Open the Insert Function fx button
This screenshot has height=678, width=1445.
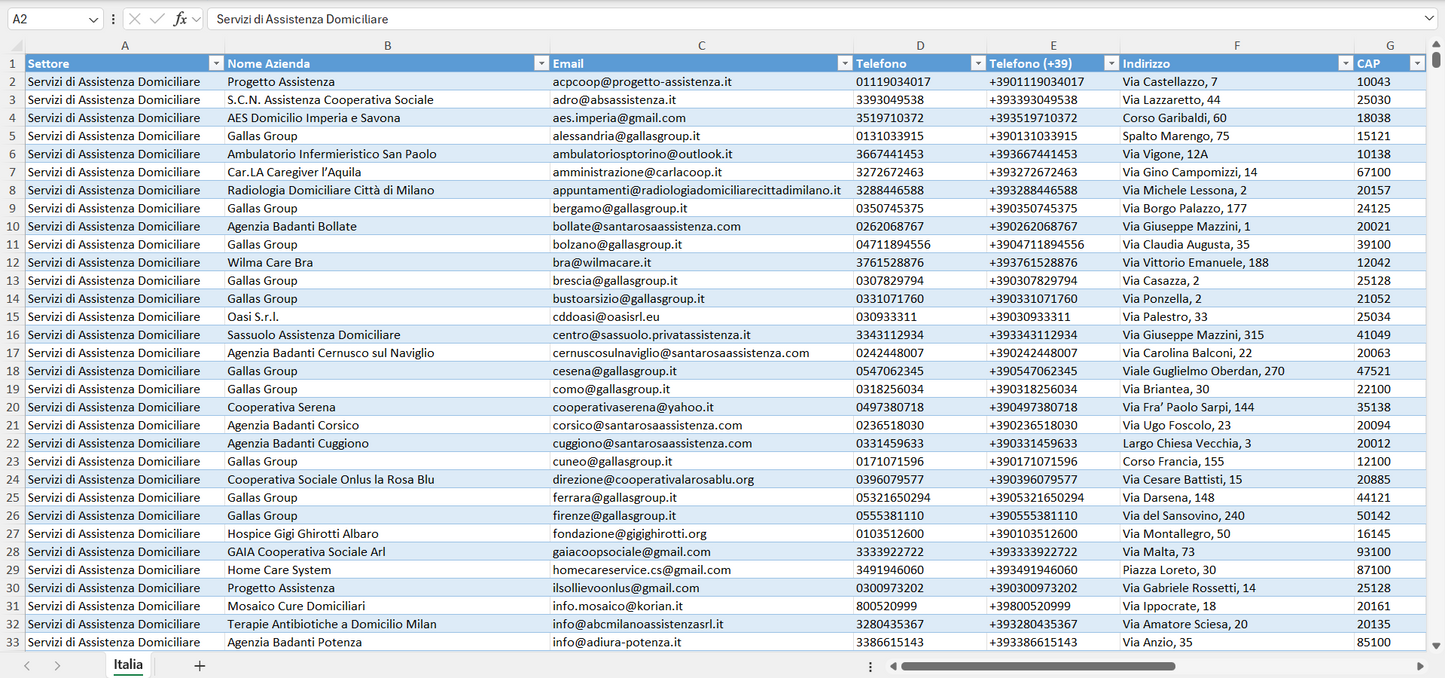coord(180,19)
